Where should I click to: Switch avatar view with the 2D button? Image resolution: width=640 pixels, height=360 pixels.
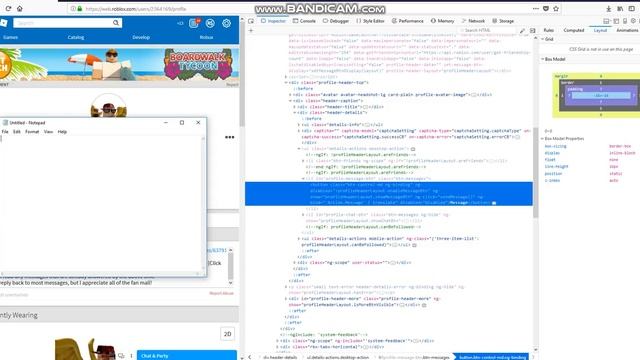pos(227,334)
